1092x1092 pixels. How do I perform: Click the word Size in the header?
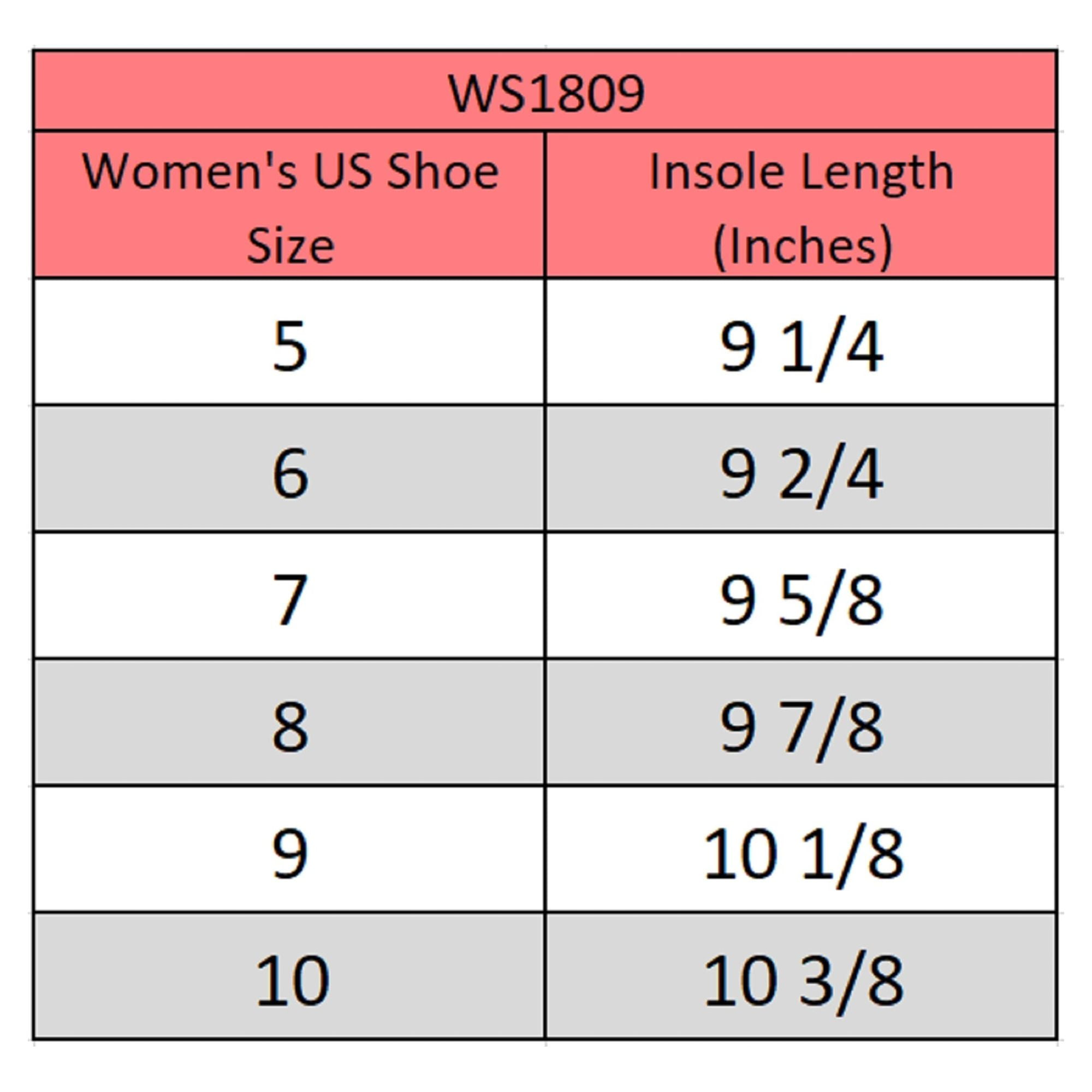click(x=290, y=246)
